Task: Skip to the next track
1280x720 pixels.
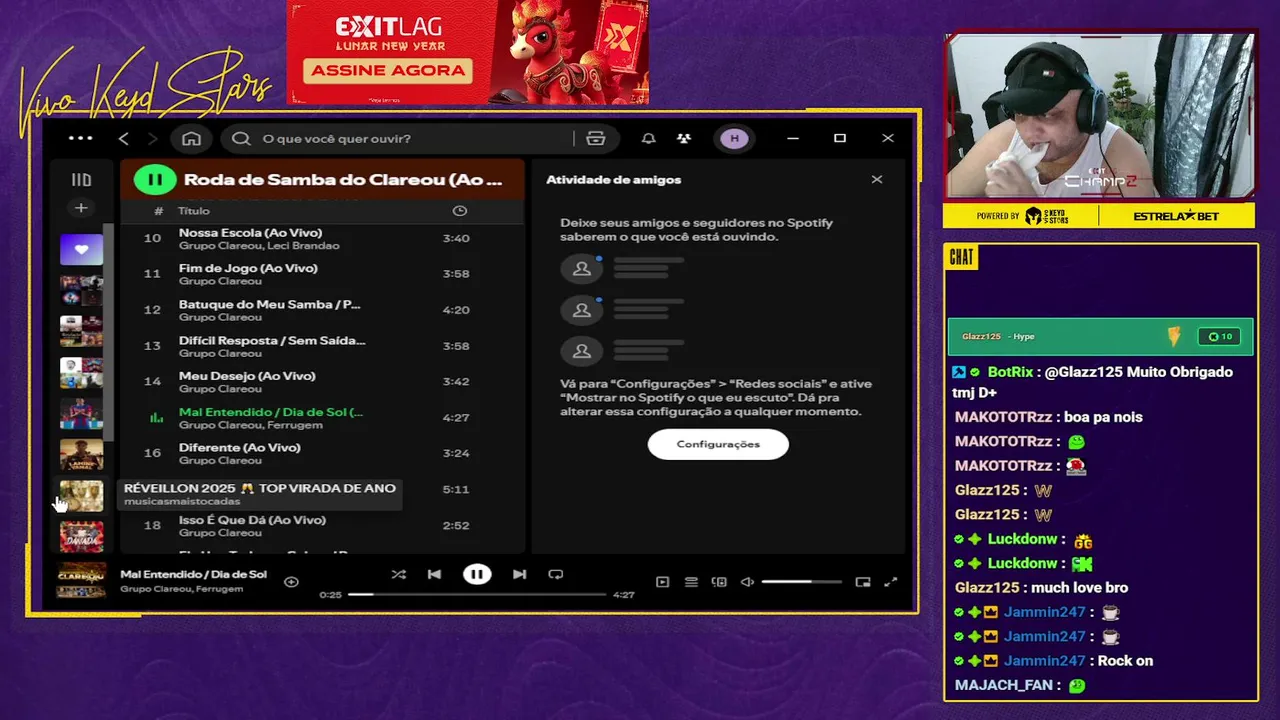Action: [x=519, y=574]
